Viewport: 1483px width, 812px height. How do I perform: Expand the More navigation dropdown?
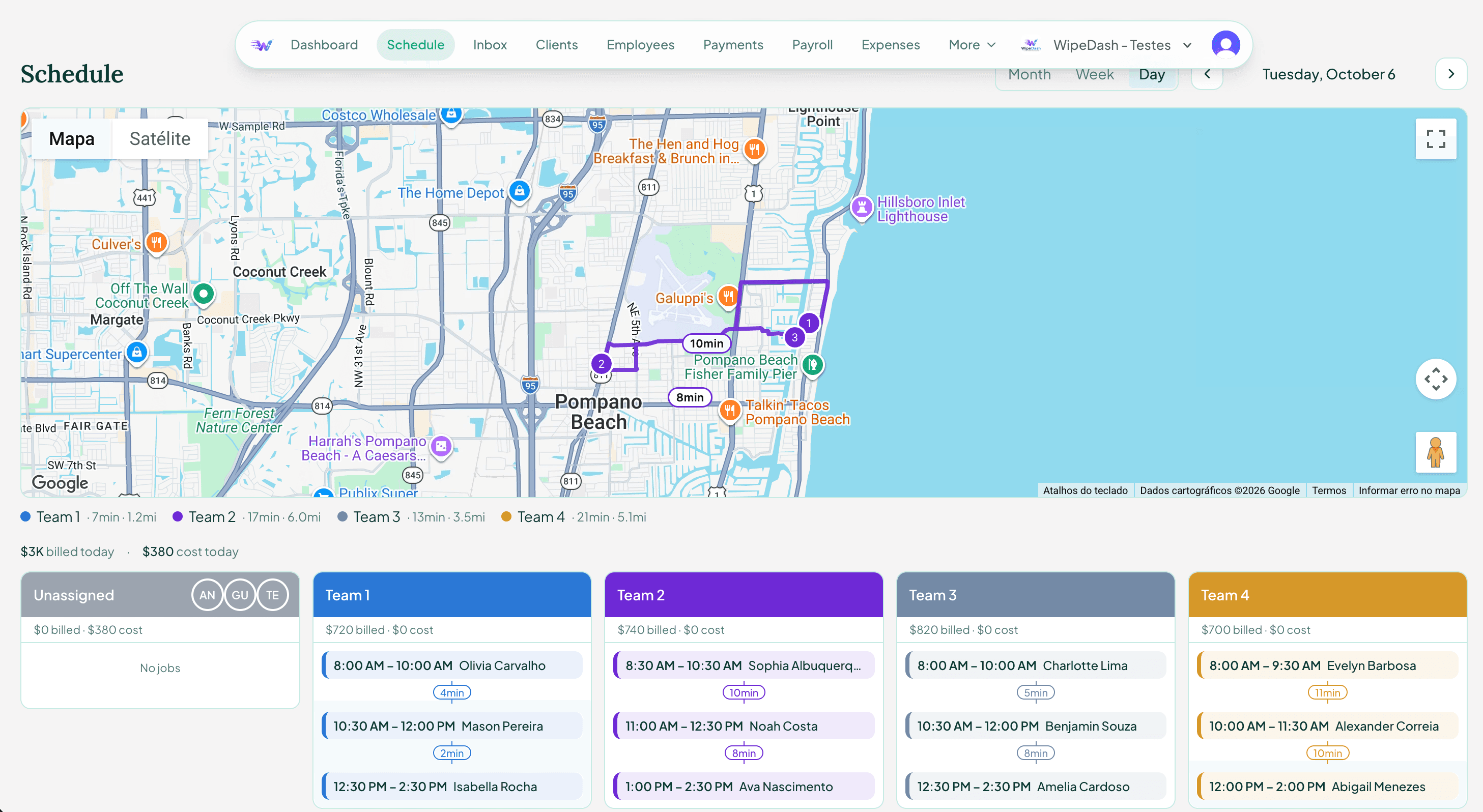coord(972,45)
